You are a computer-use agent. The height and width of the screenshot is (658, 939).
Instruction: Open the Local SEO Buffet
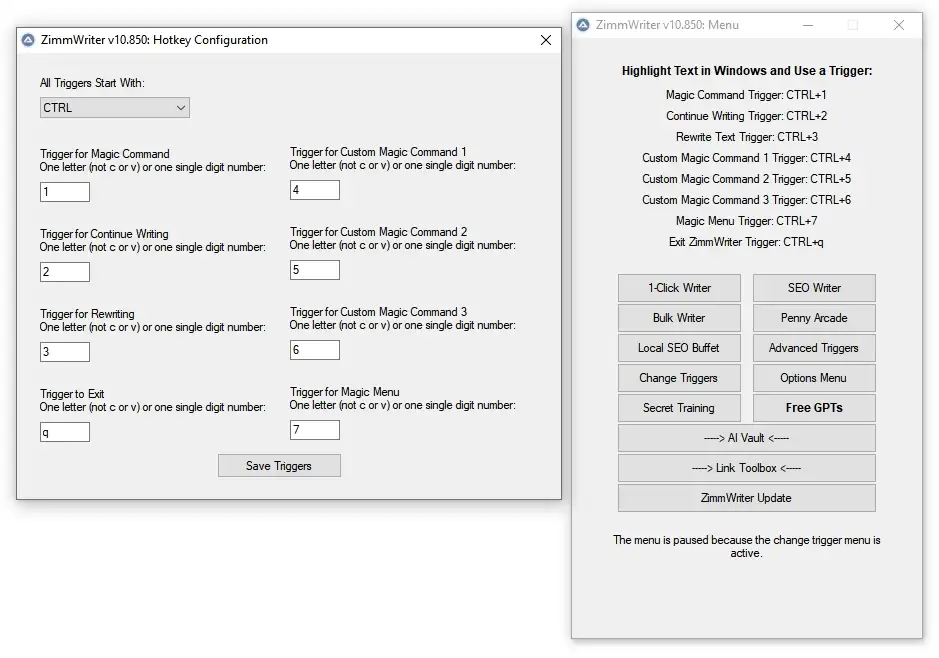[x=679, y=347]
